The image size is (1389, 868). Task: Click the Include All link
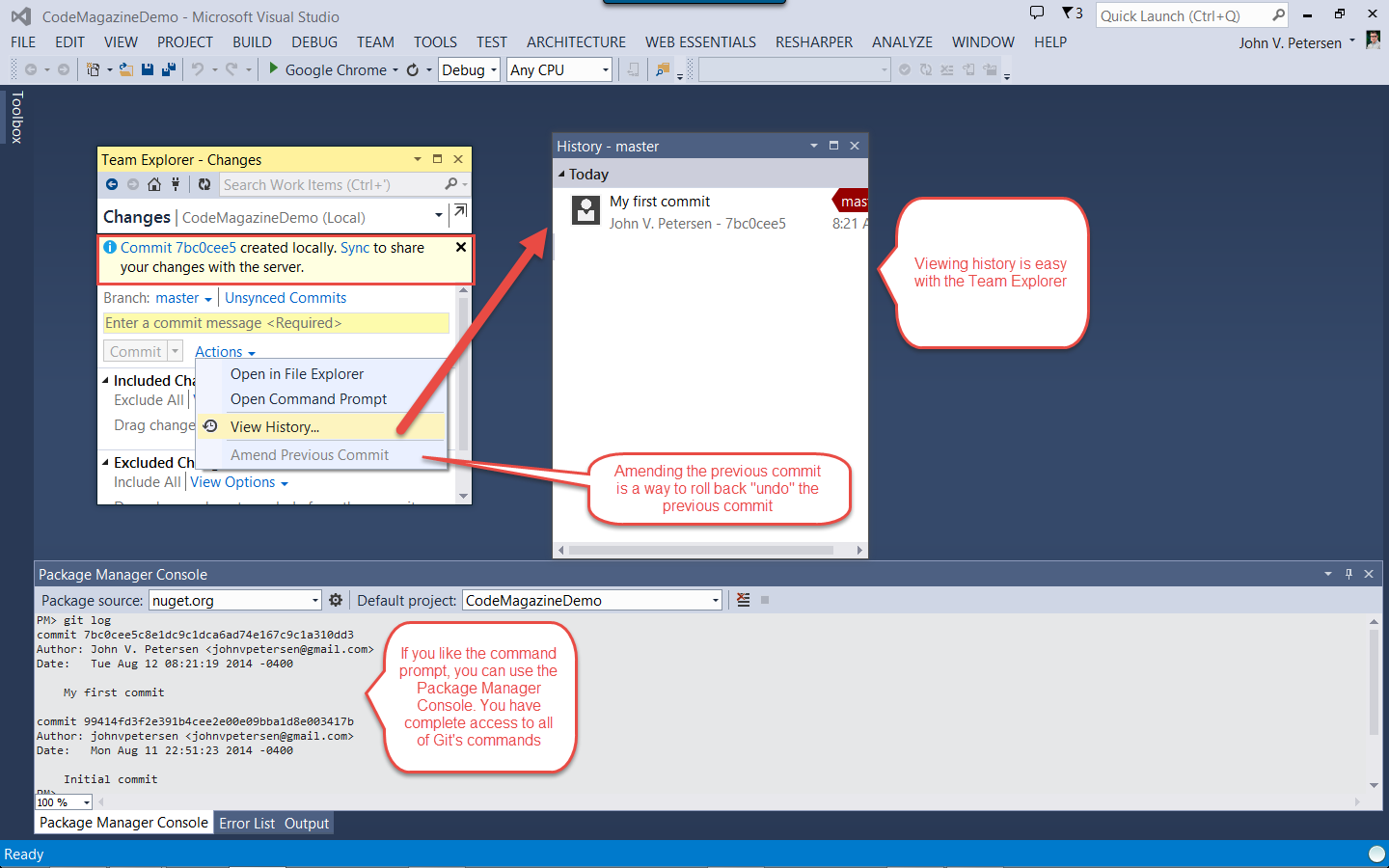148,482
